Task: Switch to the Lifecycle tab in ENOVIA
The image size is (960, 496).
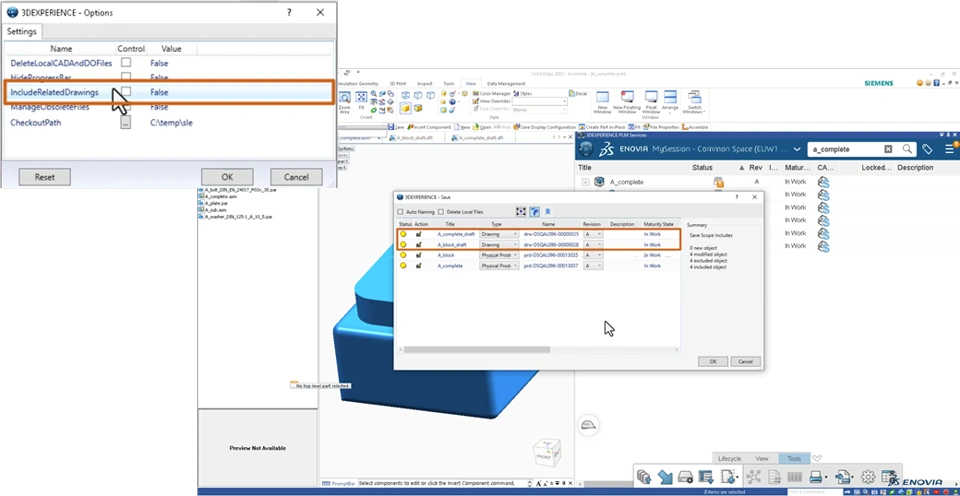Action: (x=729, y=458)
